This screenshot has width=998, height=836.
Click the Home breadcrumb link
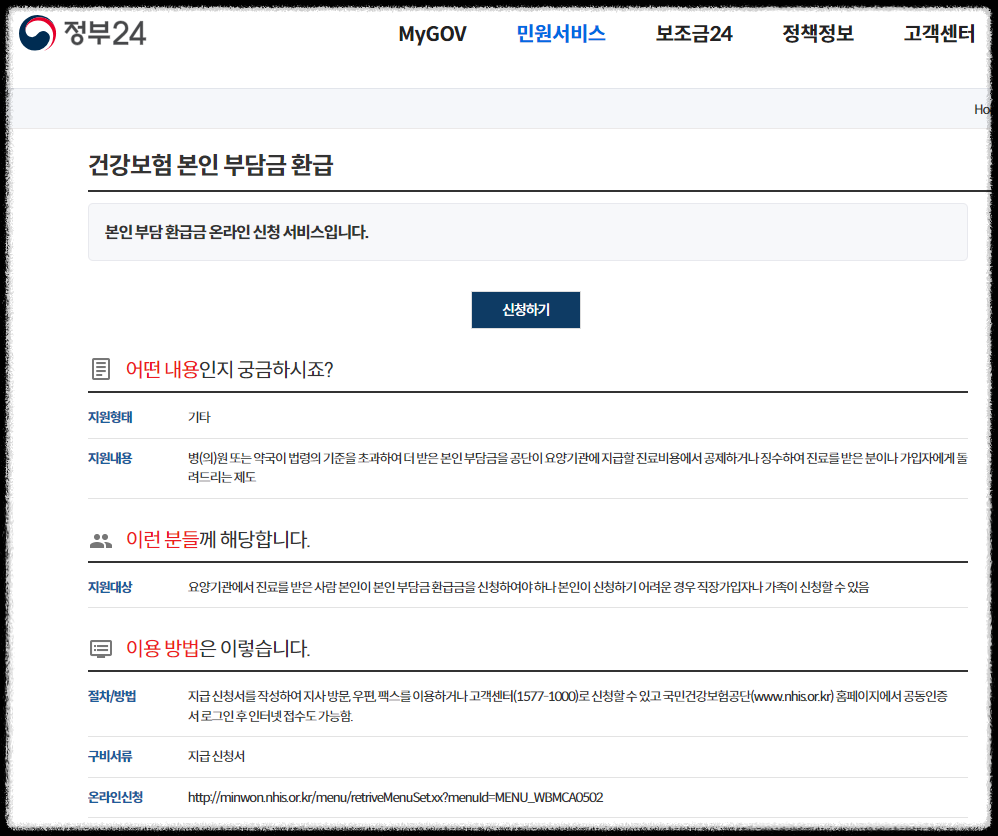[985, 108]
